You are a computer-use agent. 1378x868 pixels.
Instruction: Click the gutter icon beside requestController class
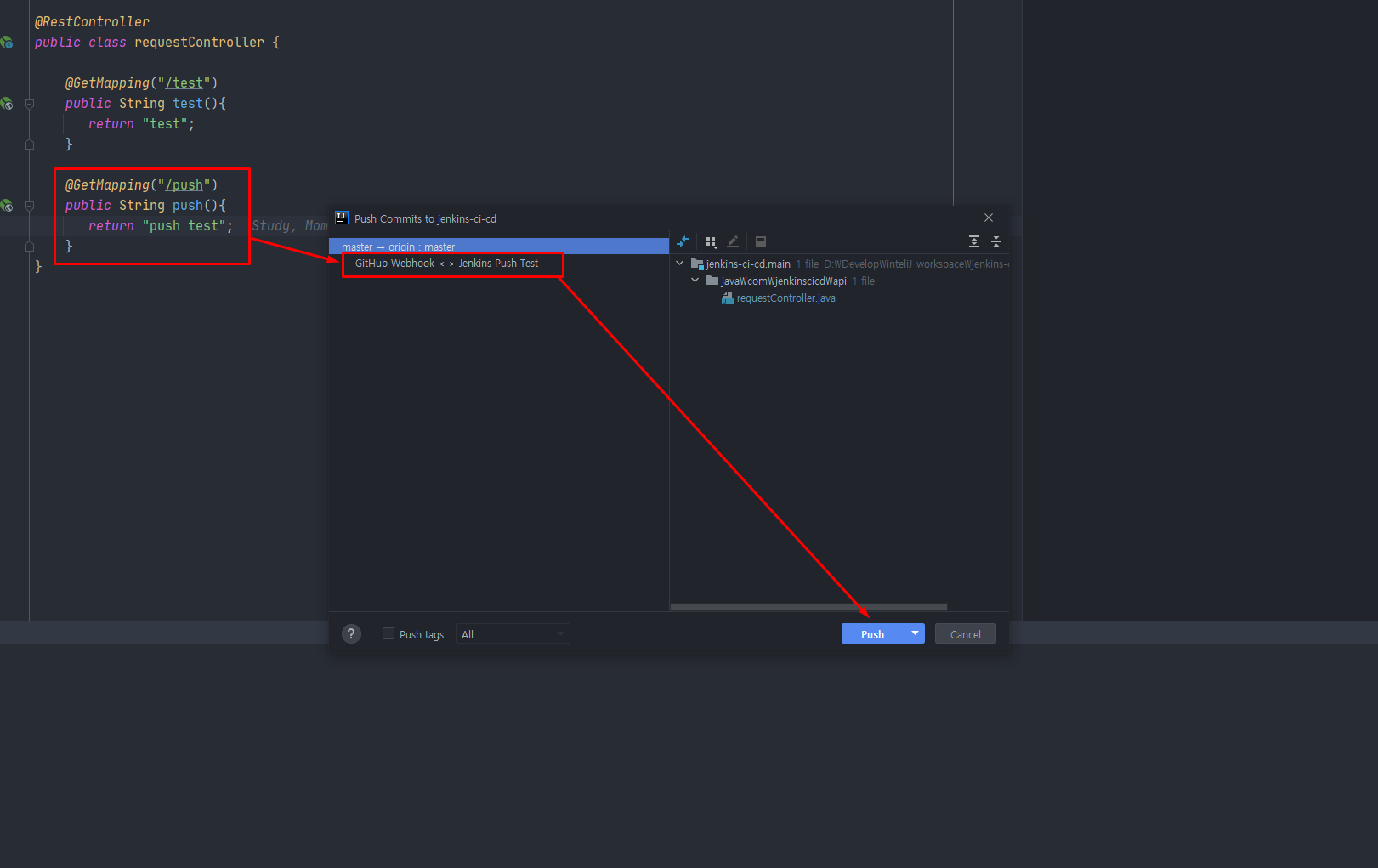click(7, 42)
